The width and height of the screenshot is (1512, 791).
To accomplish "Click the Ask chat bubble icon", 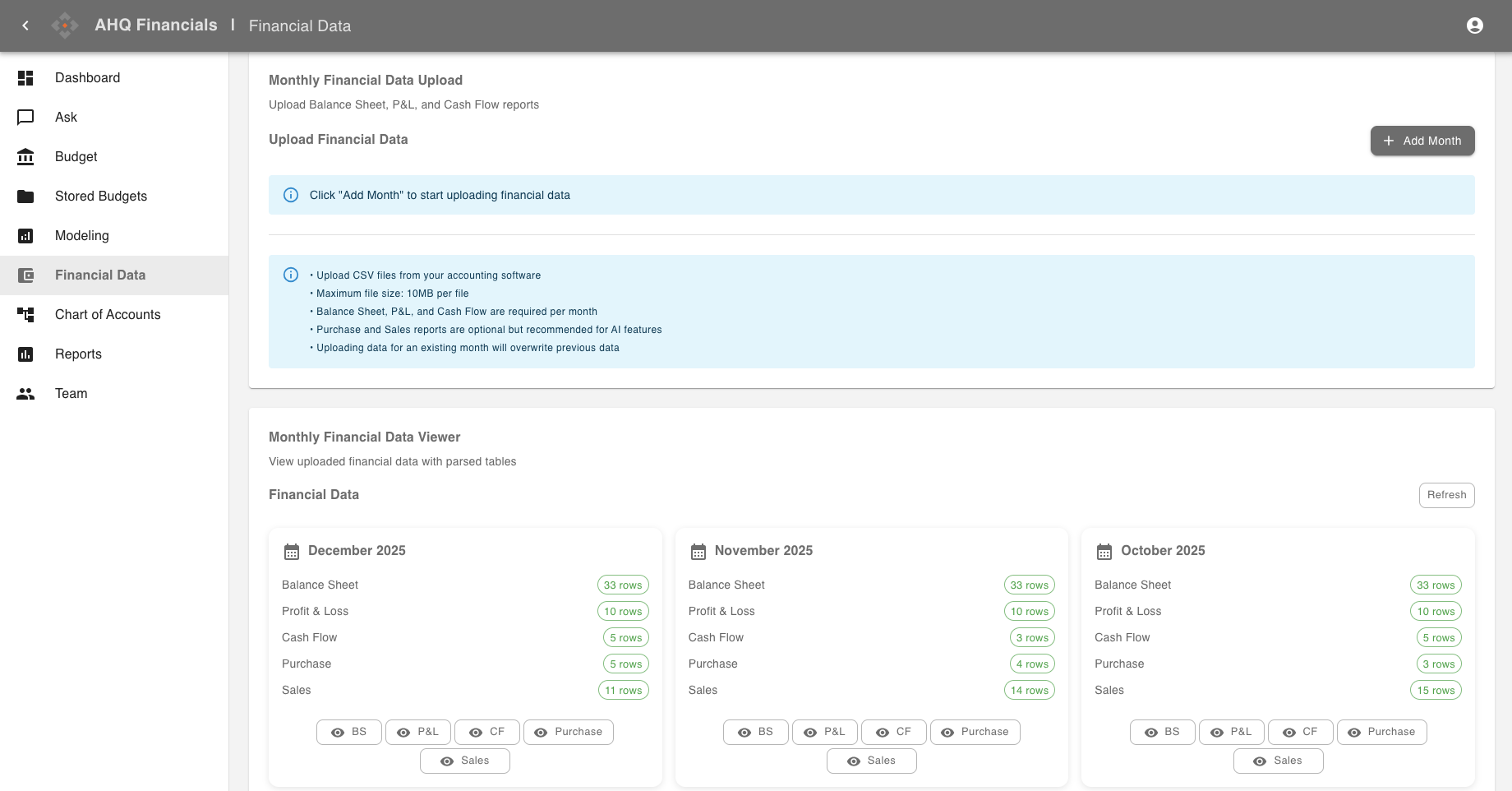I will click(25, 118).
